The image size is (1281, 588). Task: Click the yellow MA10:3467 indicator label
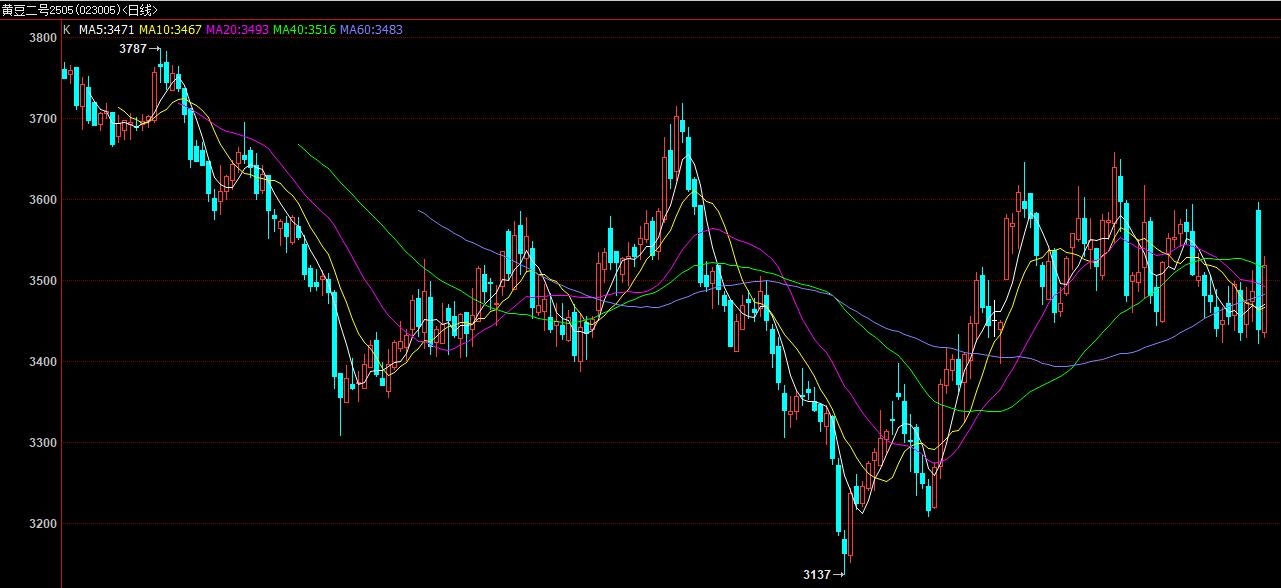click(x=170, y=30)
